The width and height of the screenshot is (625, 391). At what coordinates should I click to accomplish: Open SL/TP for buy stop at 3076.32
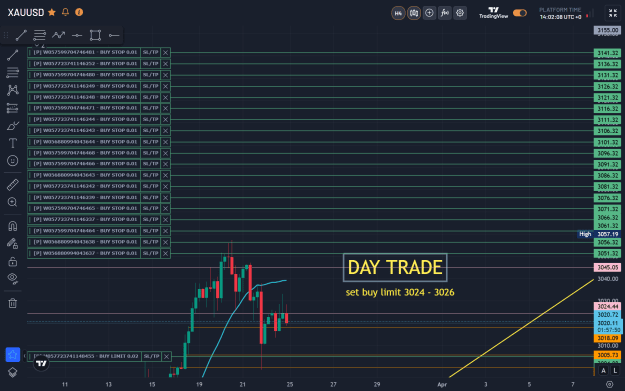coord(151,197)
